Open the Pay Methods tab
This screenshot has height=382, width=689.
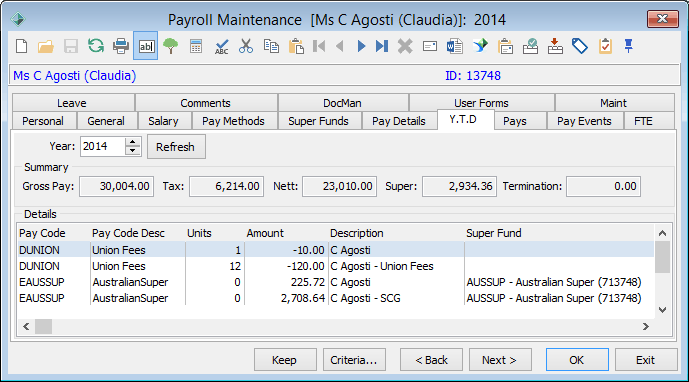click(234, 121)
